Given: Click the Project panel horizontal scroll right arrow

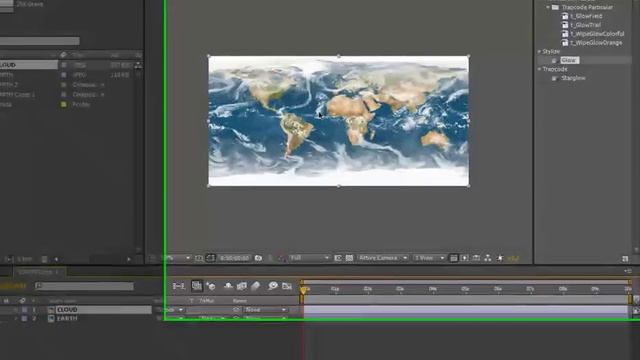Looking at the screenshot, I should click(x=129, y=259).
